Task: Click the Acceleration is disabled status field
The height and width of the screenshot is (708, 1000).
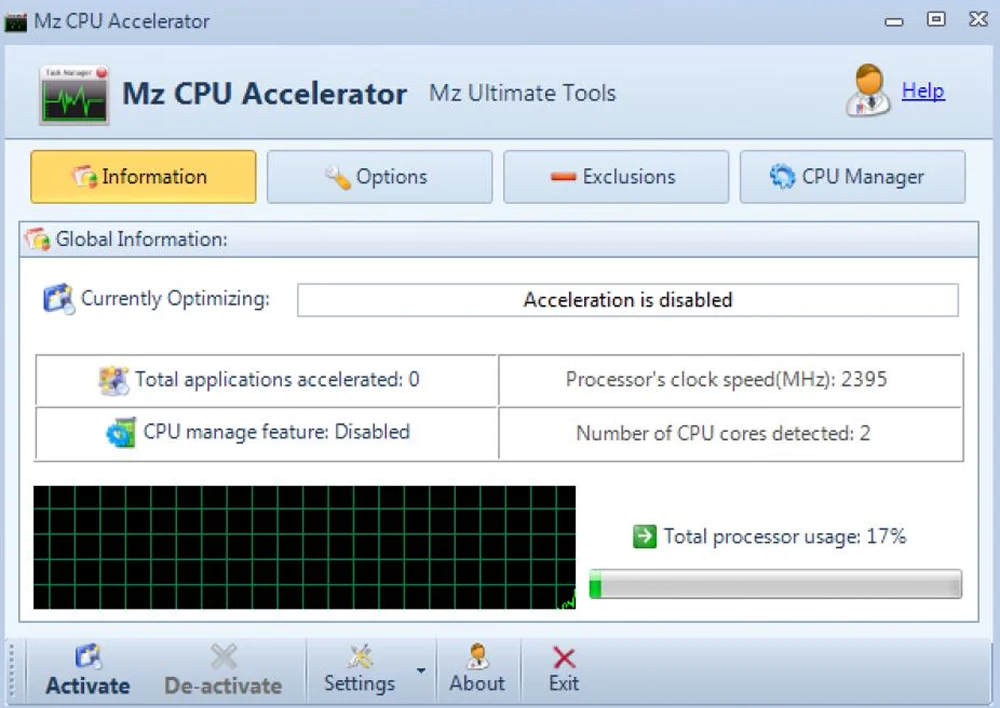Action: pyautogui.click(x=627, y=300)
